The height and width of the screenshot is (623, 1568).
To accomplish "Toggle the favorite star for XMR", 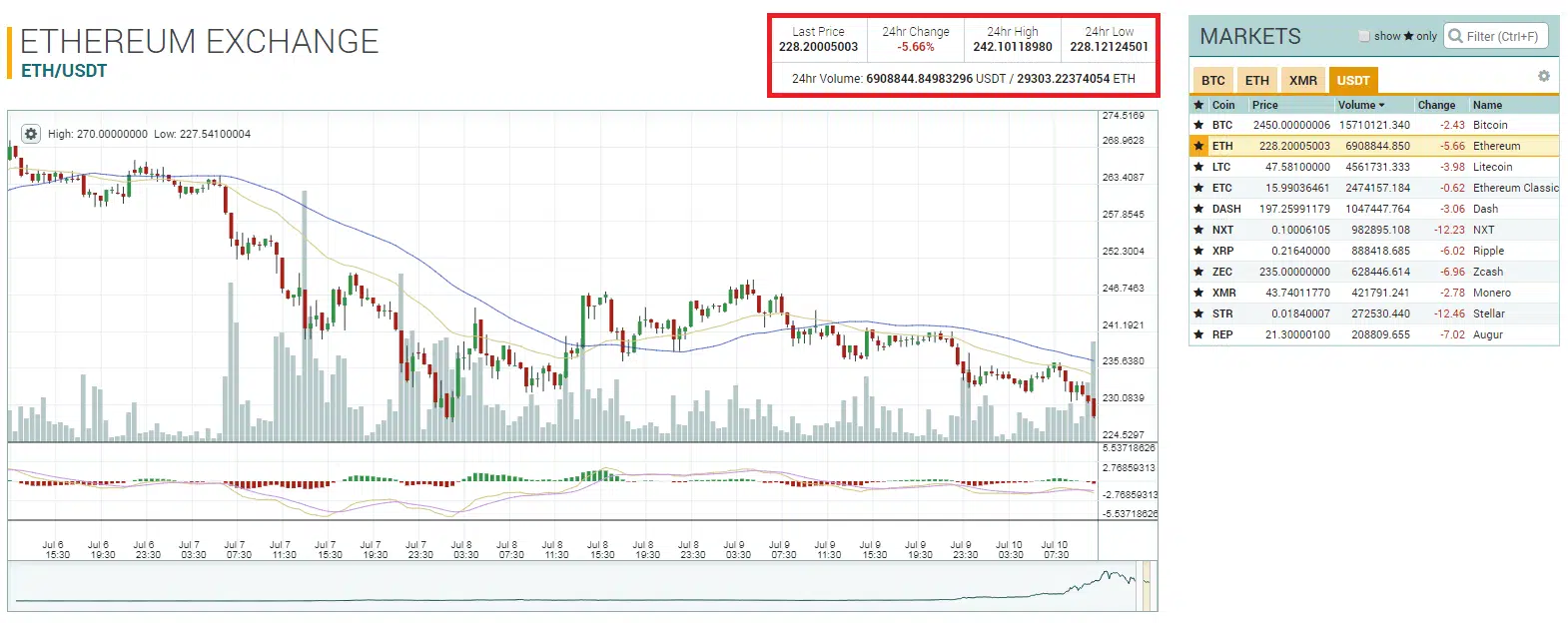I will [1198, 293].
